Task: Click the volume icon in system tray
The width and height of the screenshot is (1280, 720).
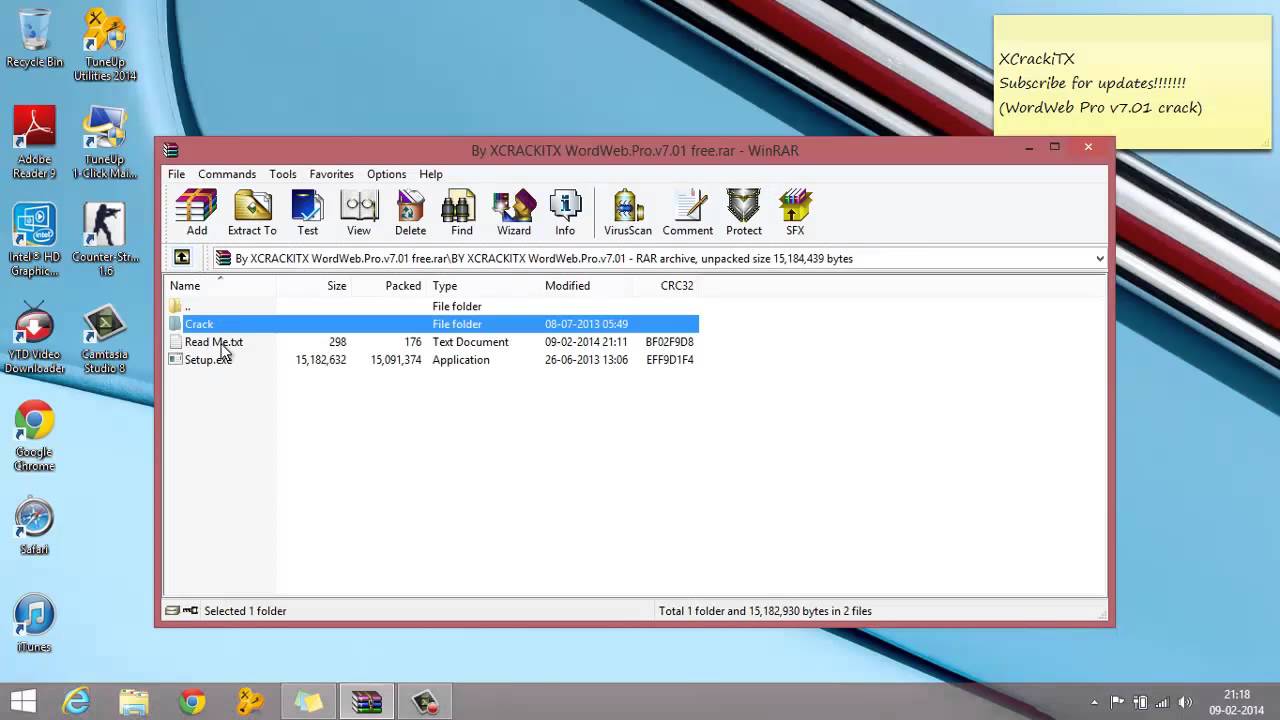Action: point(1186,702)
